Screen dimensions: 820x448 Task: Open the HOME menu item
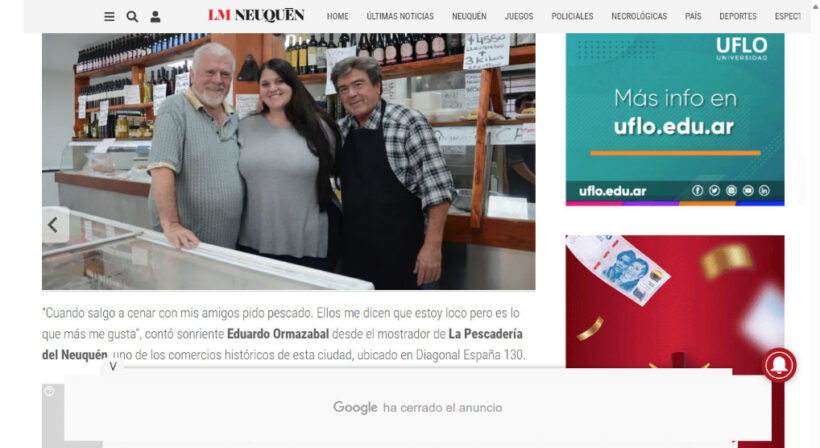tap(337, 16)
